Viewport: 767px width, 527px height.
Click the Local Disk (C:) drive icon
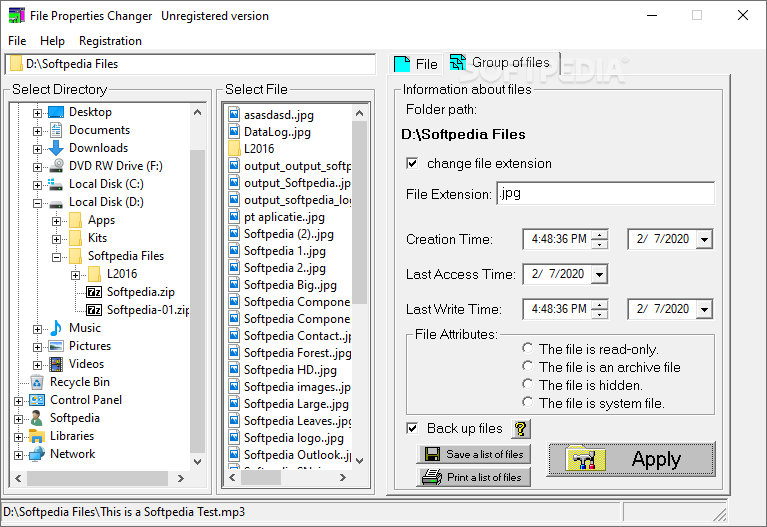[55, 184]
